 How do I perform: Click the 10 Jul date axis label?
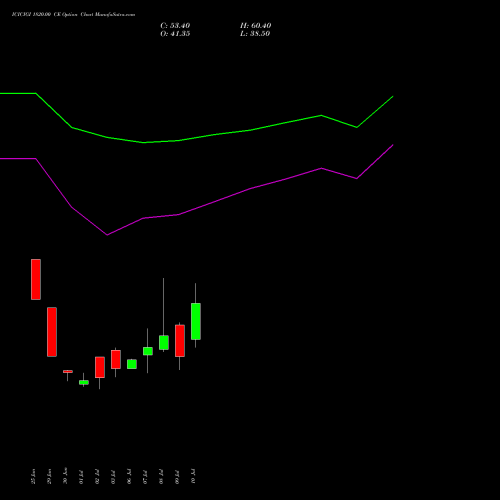193,476
